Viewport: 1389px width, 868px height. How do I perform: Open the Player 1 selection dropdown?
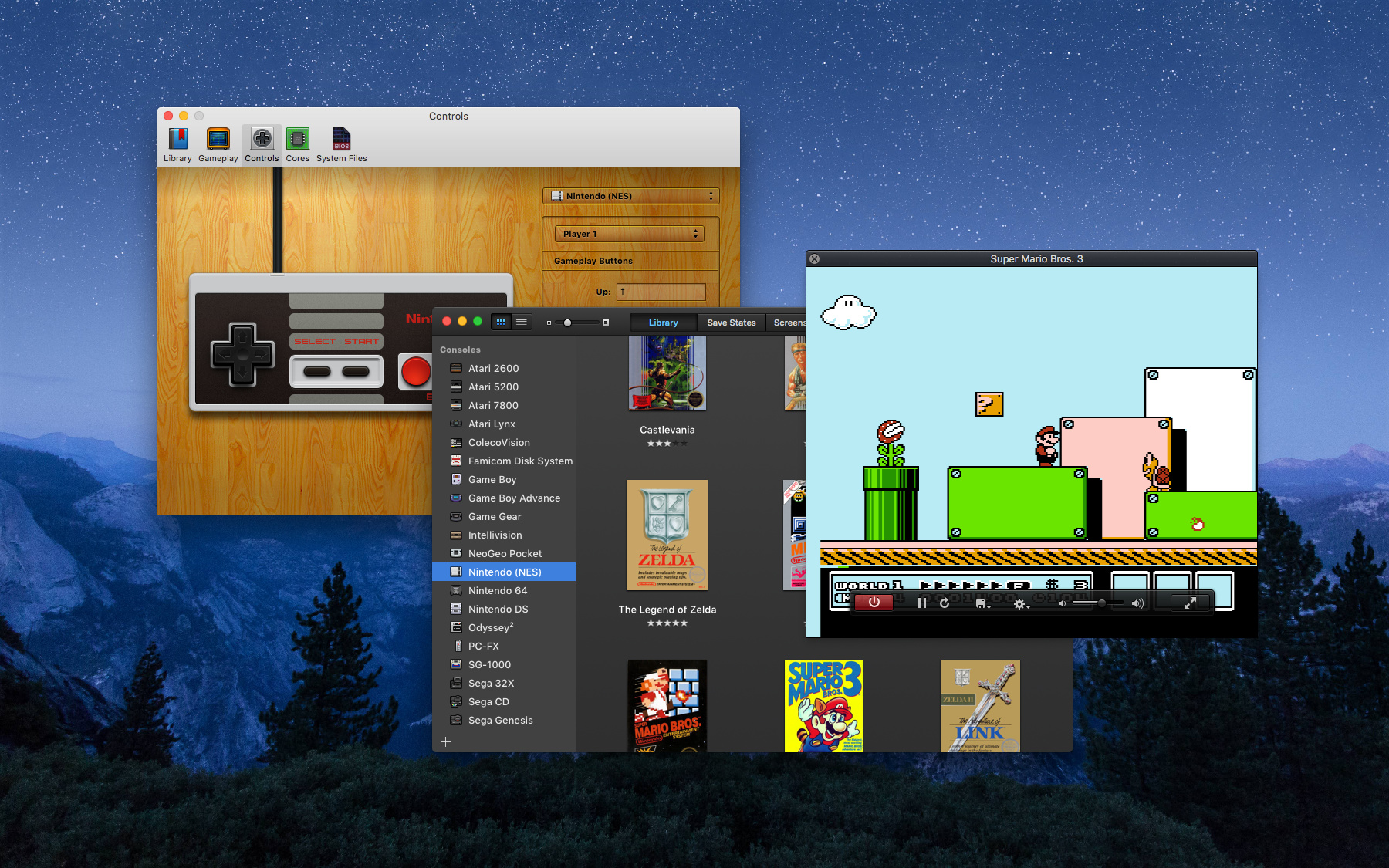click(x=629, y=232)
